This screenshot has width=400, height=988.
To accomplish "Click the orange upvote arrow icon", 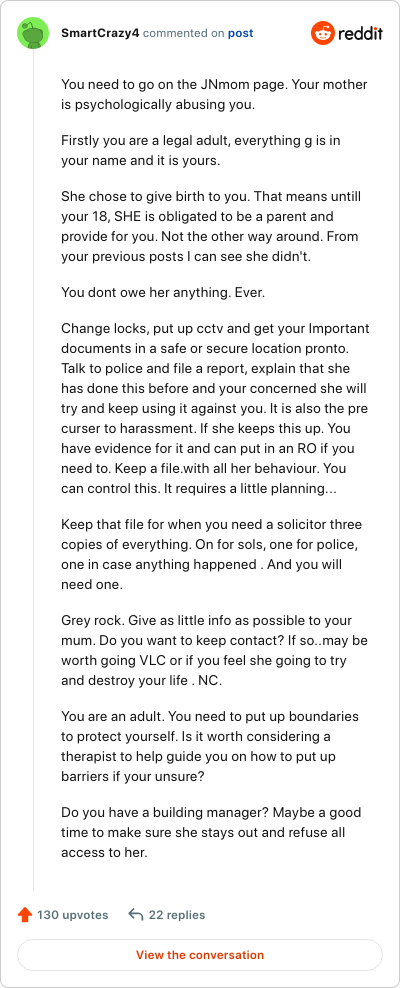I will pos(25,915).
